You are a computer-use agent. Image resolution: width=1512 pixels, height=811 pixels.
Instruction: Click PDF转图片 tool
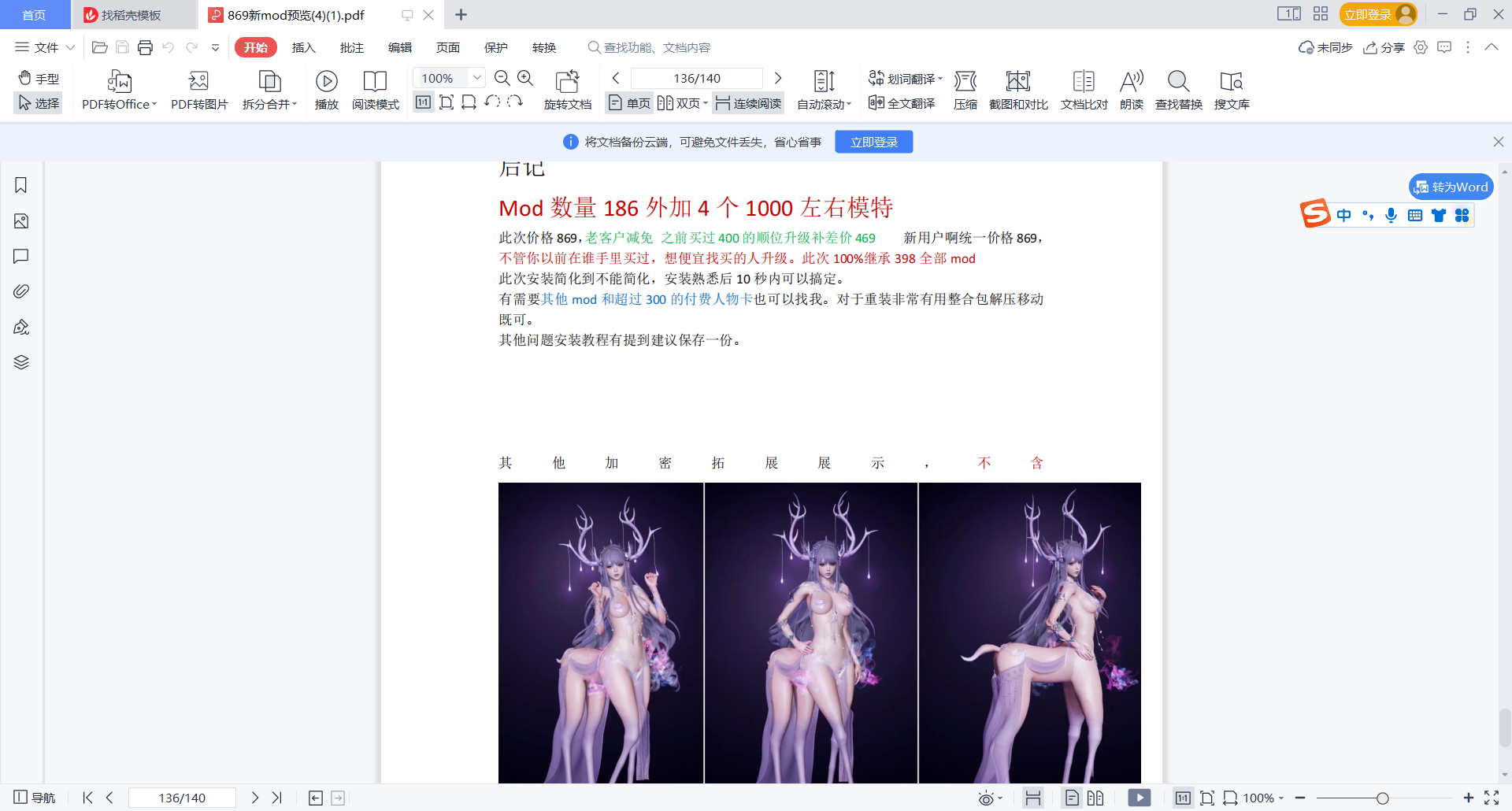click(x=199, y=91)
